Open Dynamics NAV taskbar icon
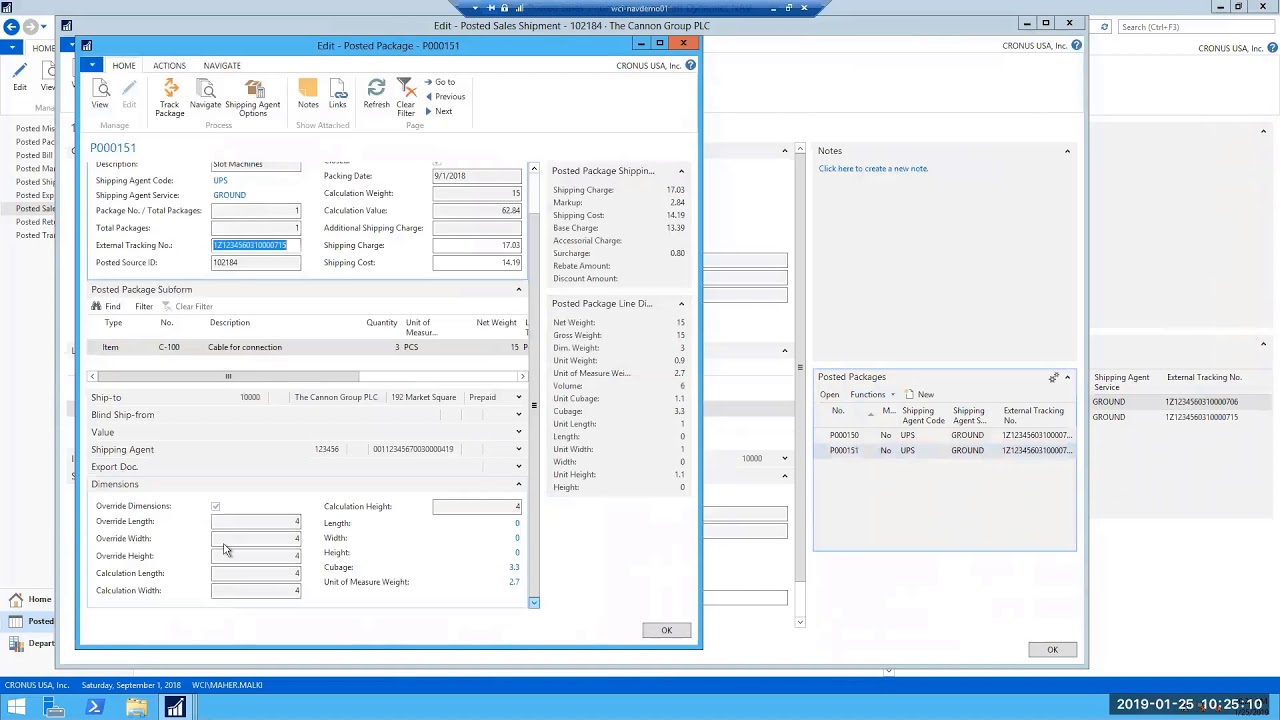The width and height of the screenshot is (1280, 720). click(175, 708)
